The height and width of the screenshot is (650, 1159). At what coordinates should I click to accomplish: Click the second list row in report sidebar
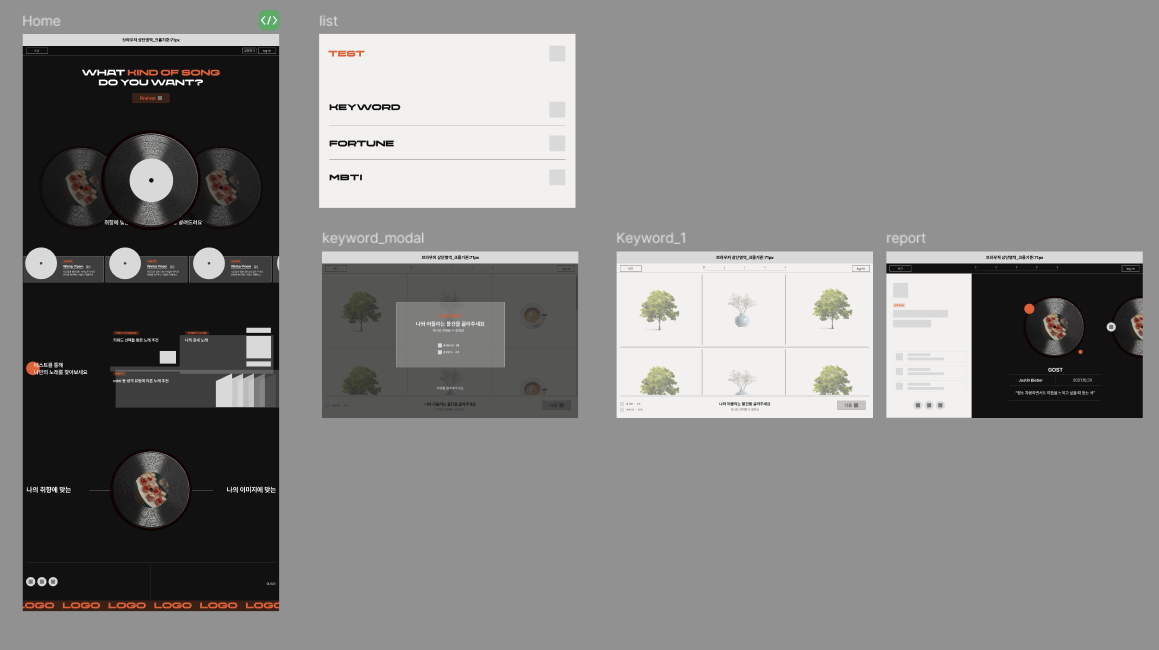[x=929, y=371]
